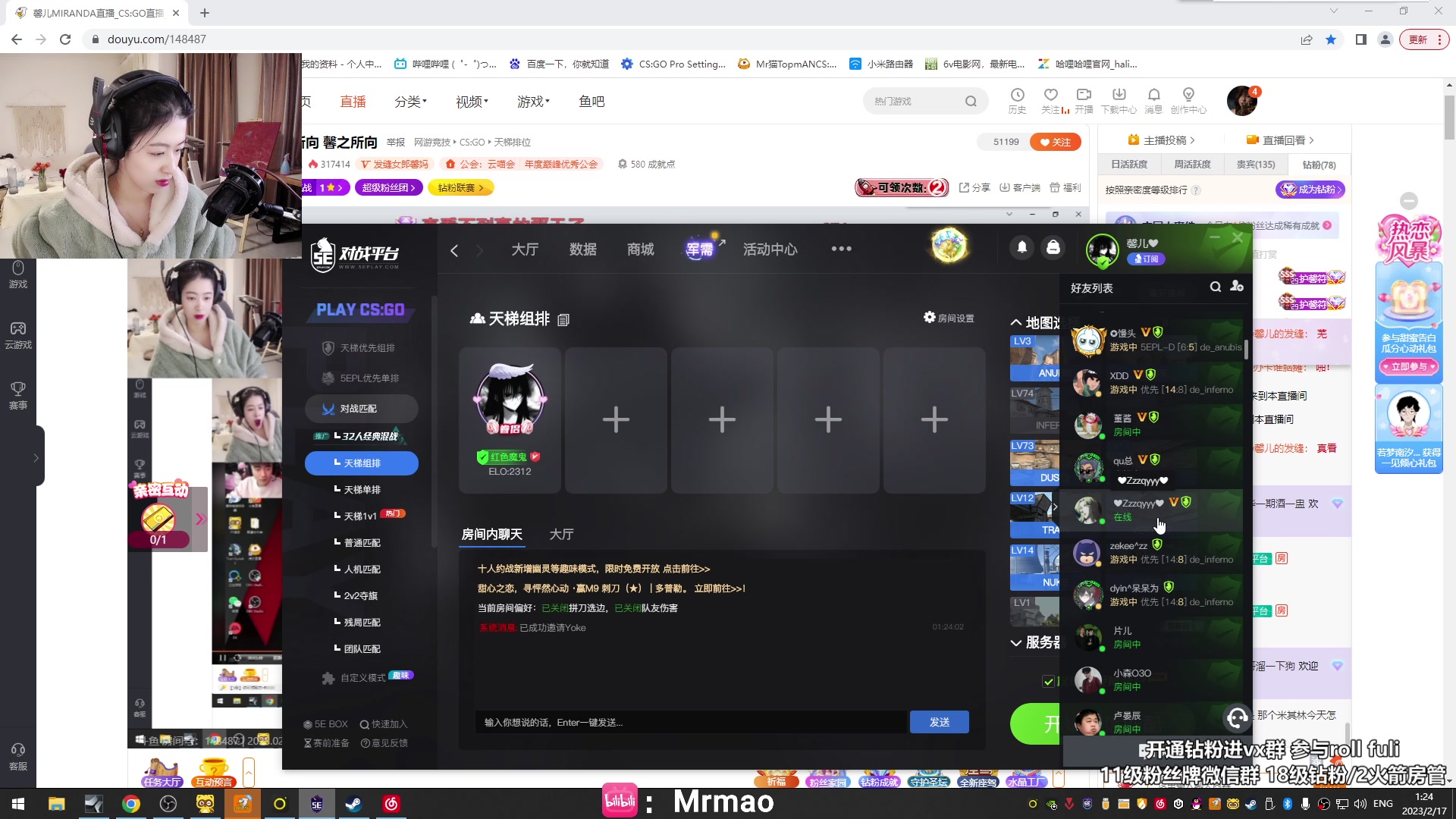Screen dimensions: 1456x819
Task: Click the add friend icon in friend list
Action: 1239,288
